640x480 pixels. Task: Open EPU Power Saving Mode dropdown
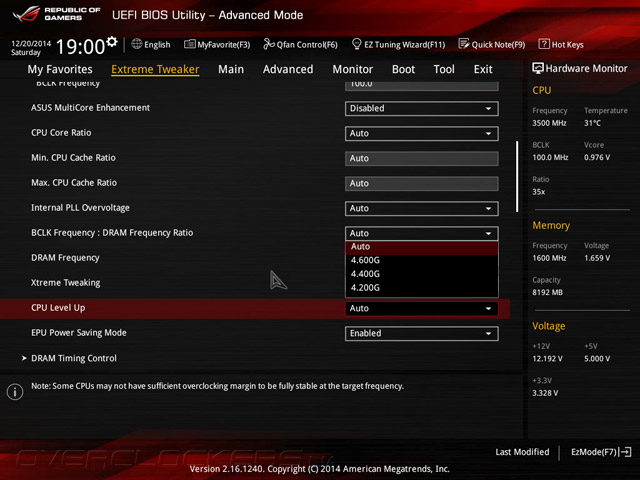coord(421,333)
